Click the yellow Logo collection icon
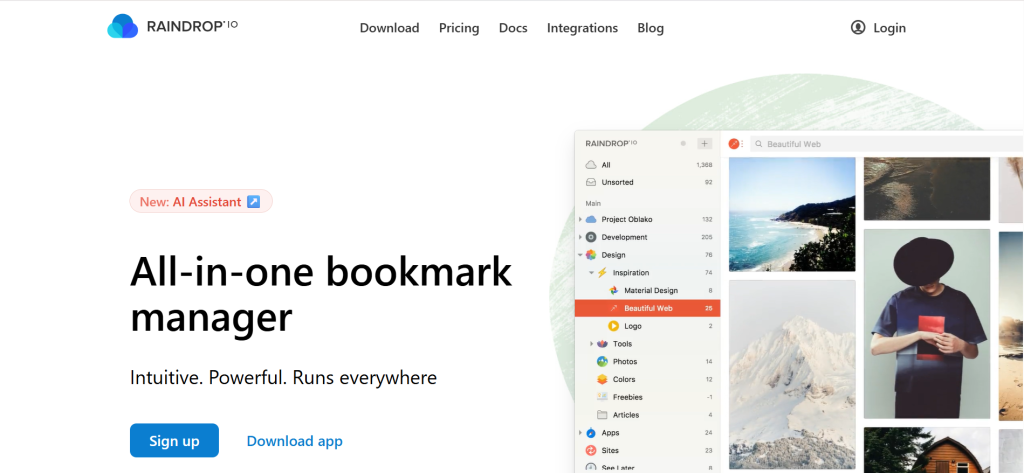This screenshot has width=1024, height=473. pos(613,326)
